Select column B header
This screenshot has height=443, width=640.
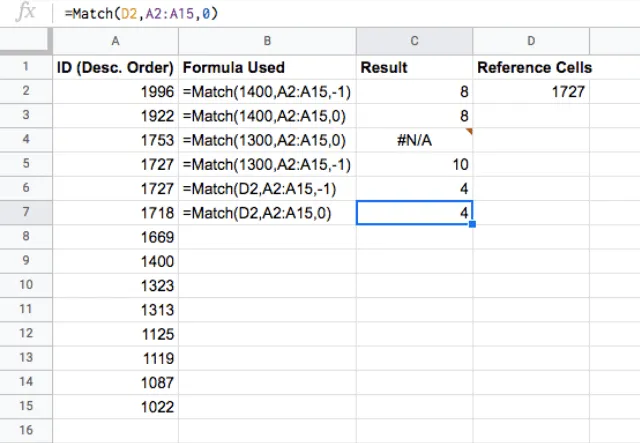(267, 41)
